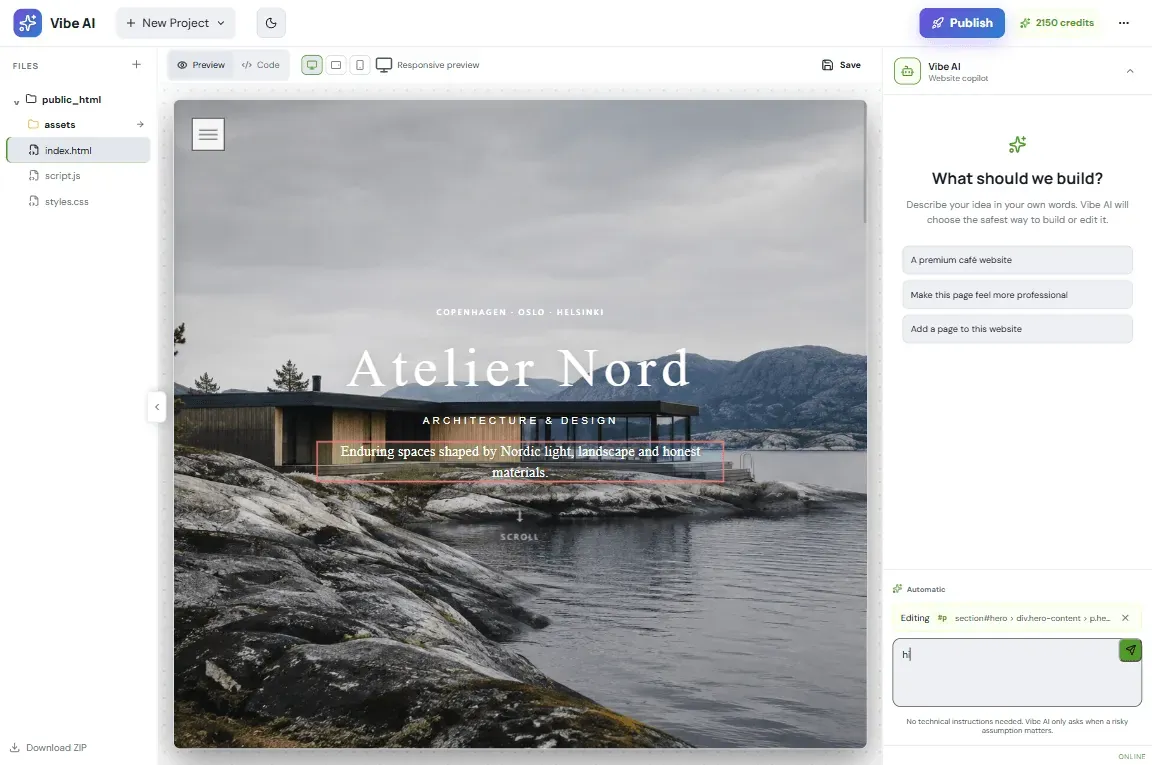The height and width of the screenshot is (765, 1152).
Task: Click the FILES panel header
Action: coord(26,65)
